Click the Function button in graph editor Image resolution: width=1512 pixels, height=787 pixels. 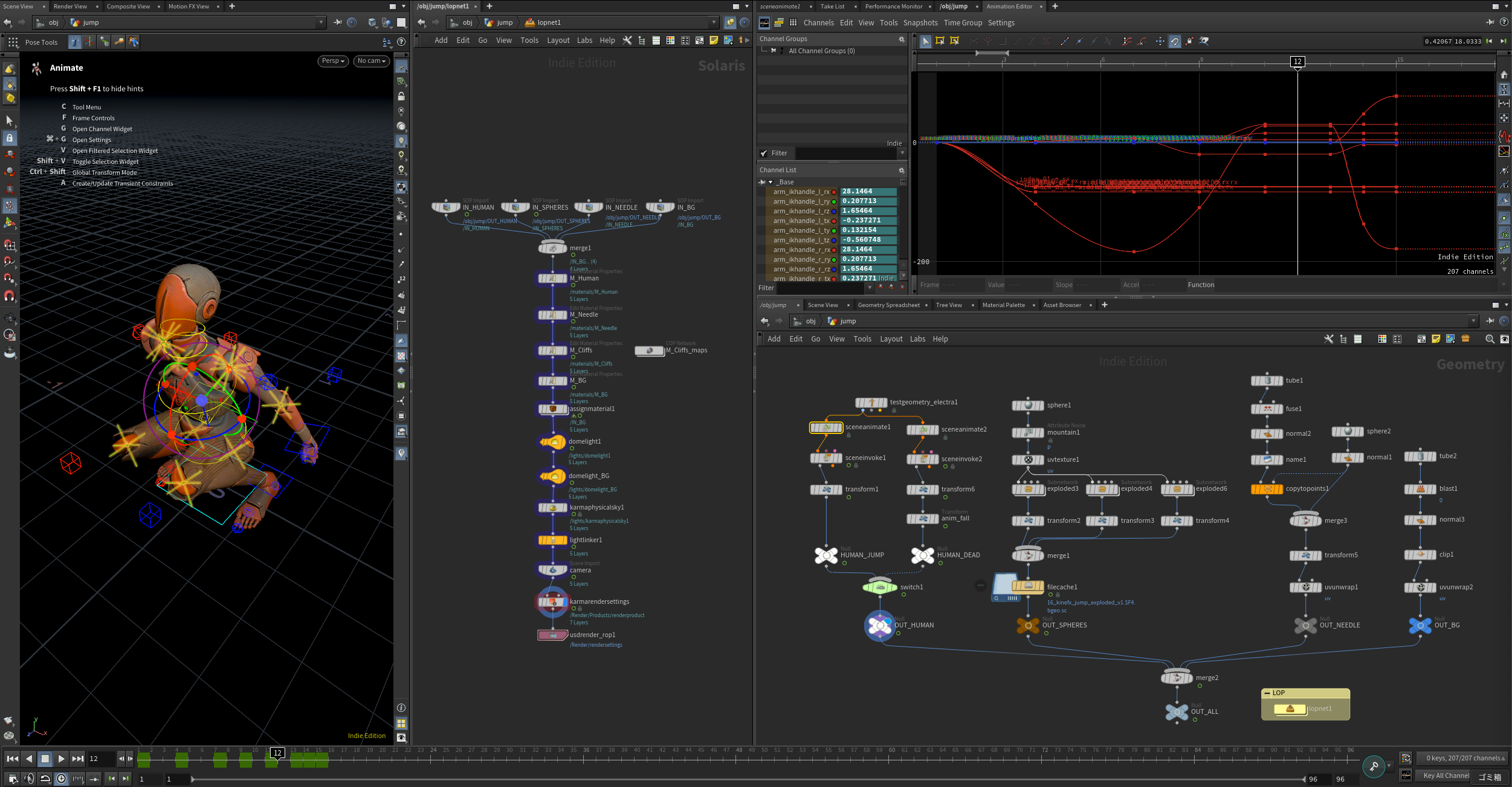pos(1200,285)
